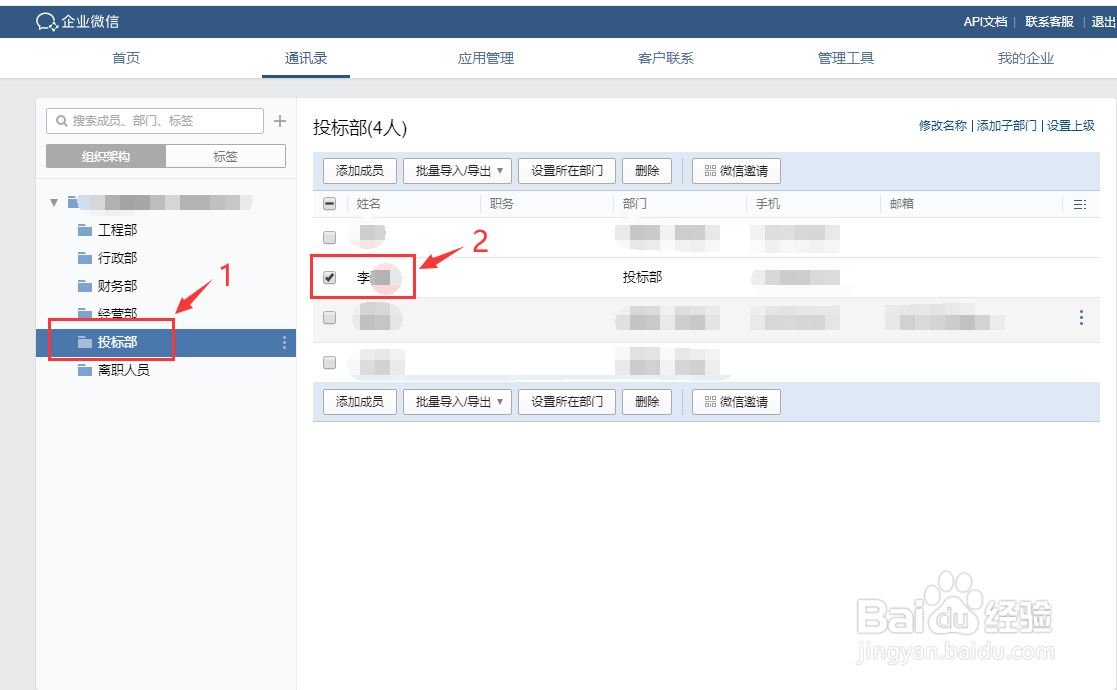The height and width of the screenshot is (690, 1117).
Task: Uncheck the checkbox on the 李 member row
Action: (329, 277)
